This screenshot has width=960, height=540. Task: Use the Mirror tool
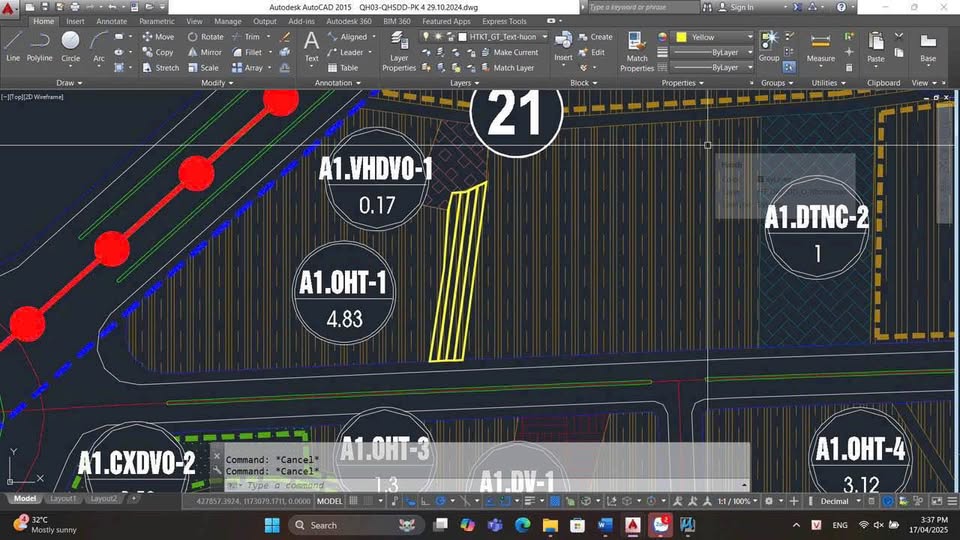click(x=204, y=52)
